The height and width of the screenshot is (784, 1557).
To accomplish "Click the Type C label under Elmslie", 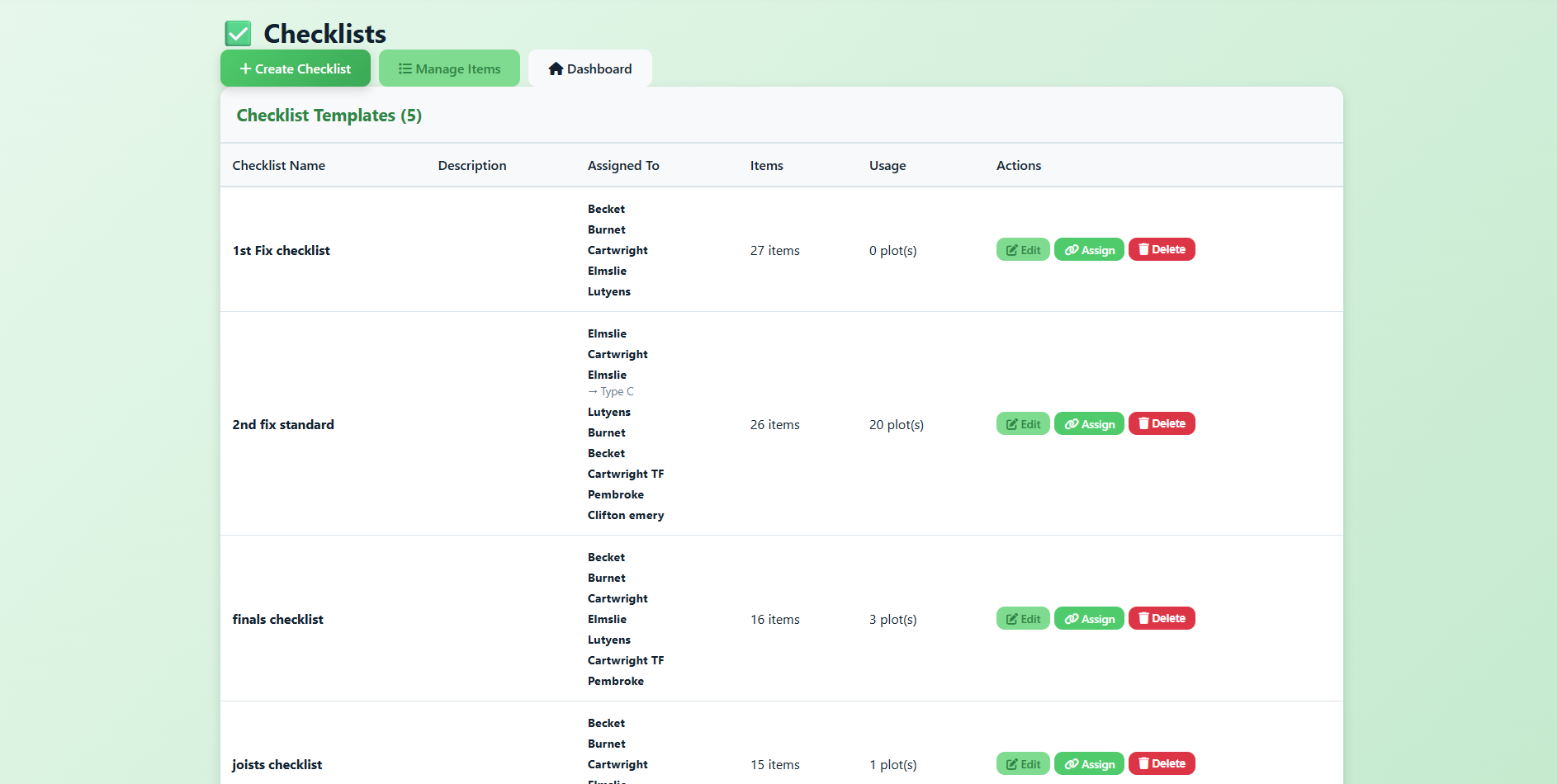I will (611, 391).
